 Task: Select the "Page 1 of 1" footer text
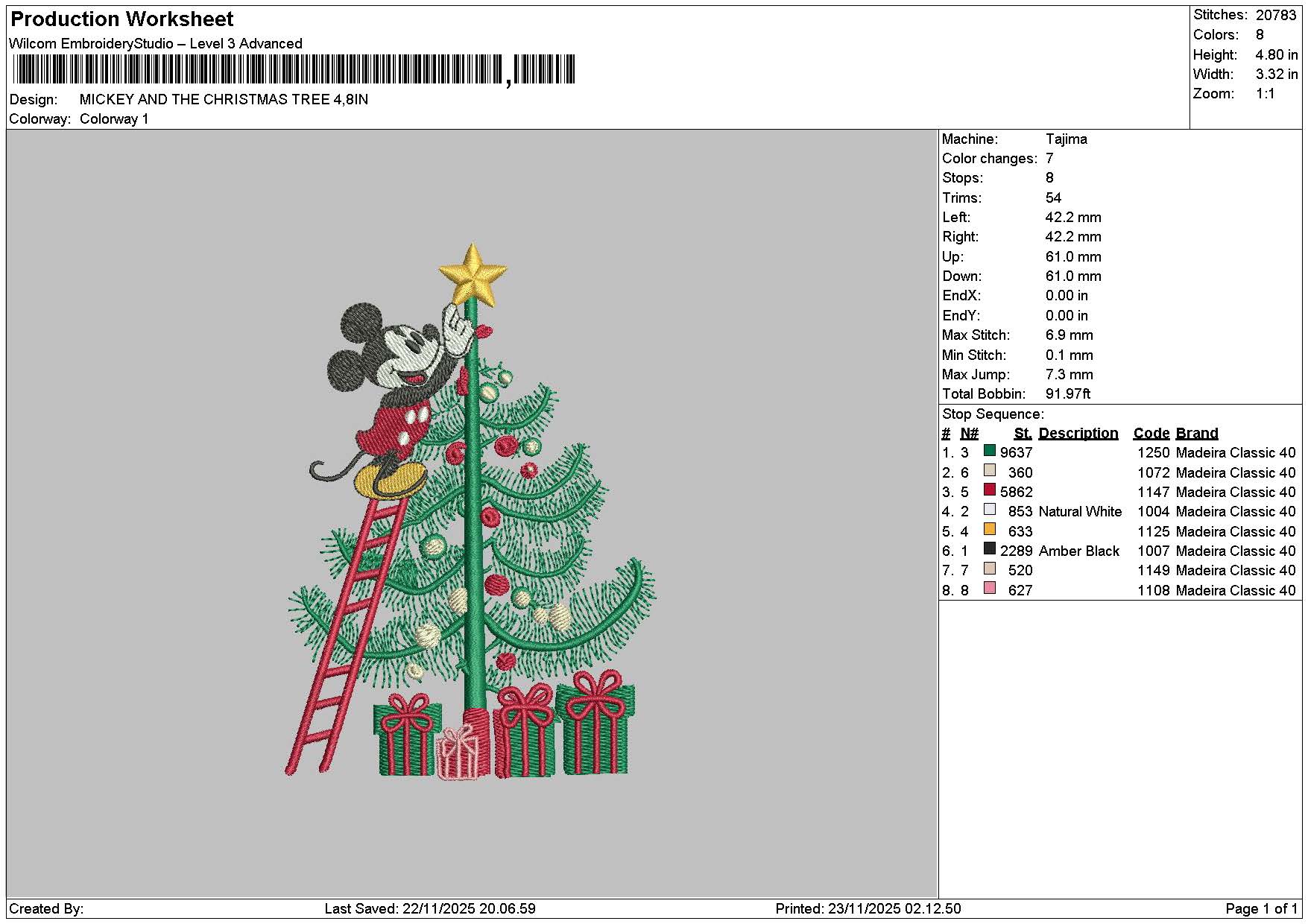click(x=1262, y=909)
